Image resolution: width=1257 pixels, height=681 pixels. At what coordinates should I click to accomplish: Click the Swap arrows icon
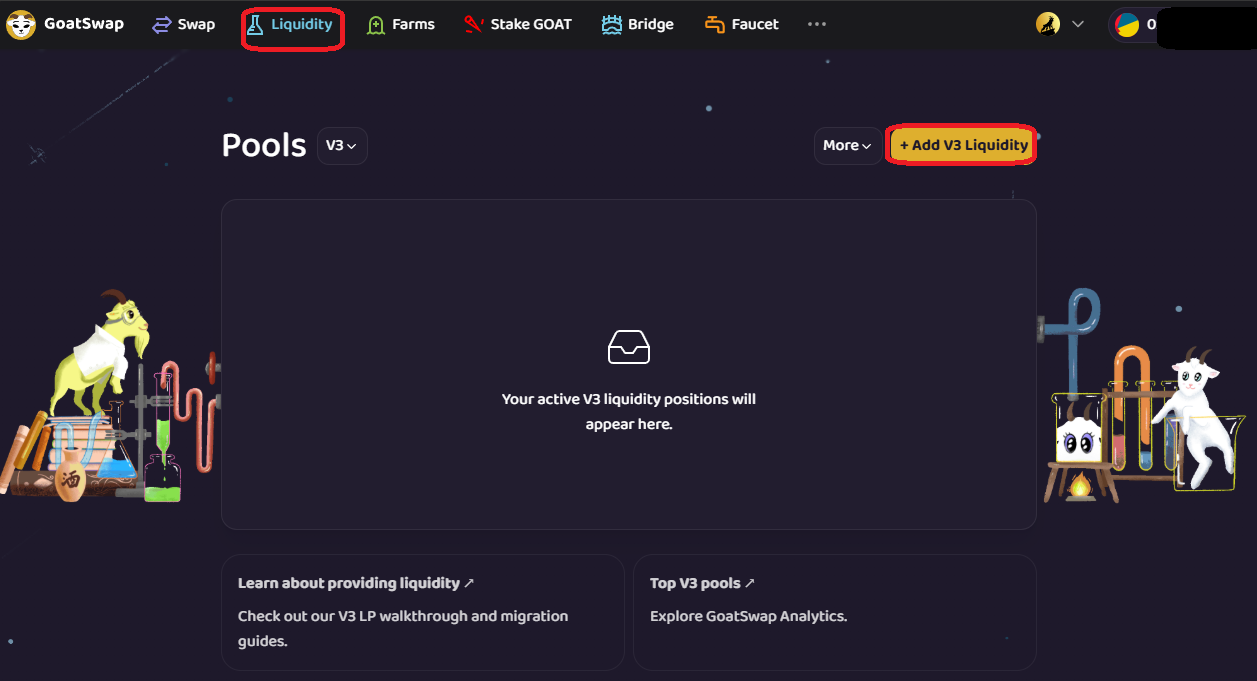click(x=162, y=25)
